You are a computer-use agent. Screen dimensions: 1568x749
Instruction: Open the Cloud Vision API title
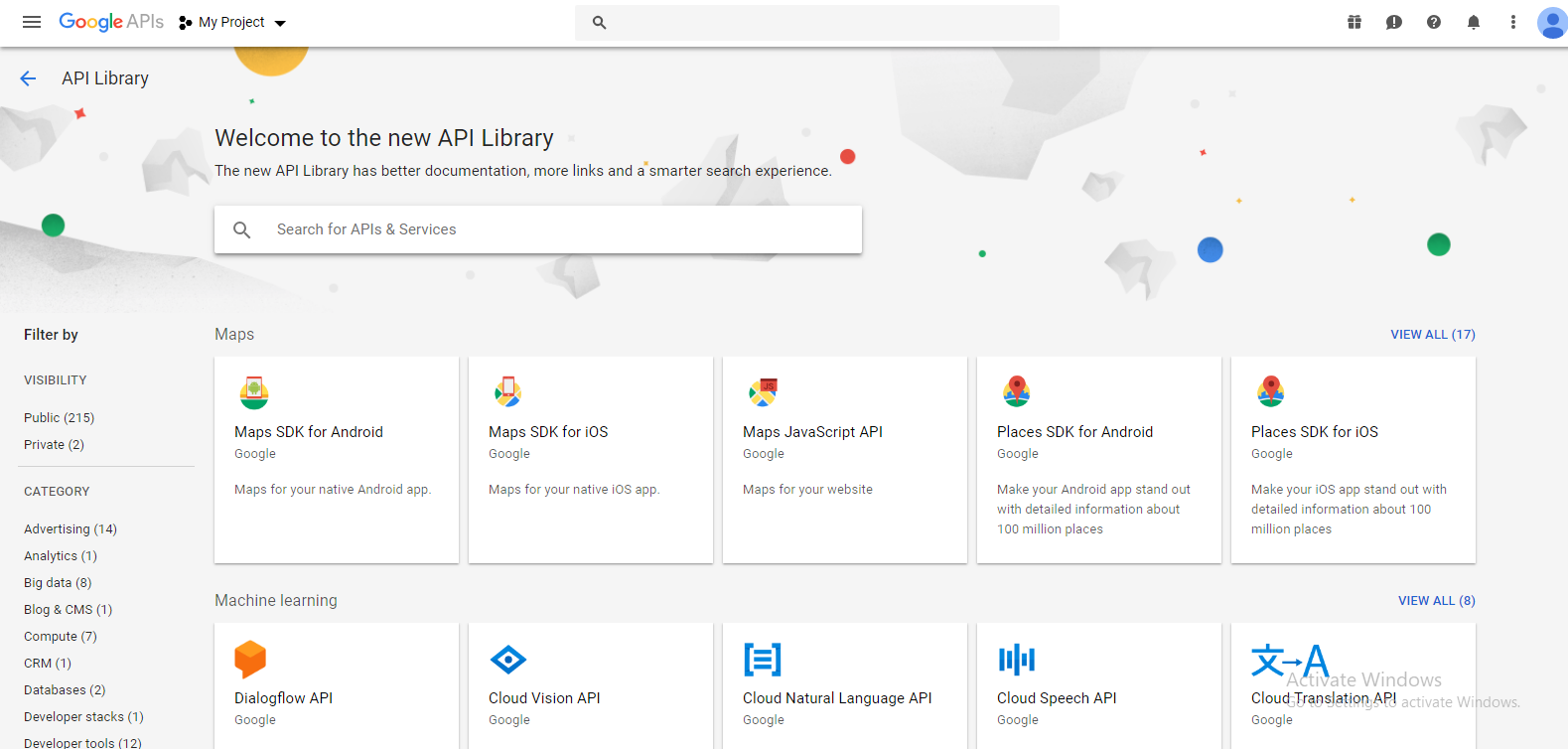544,698
